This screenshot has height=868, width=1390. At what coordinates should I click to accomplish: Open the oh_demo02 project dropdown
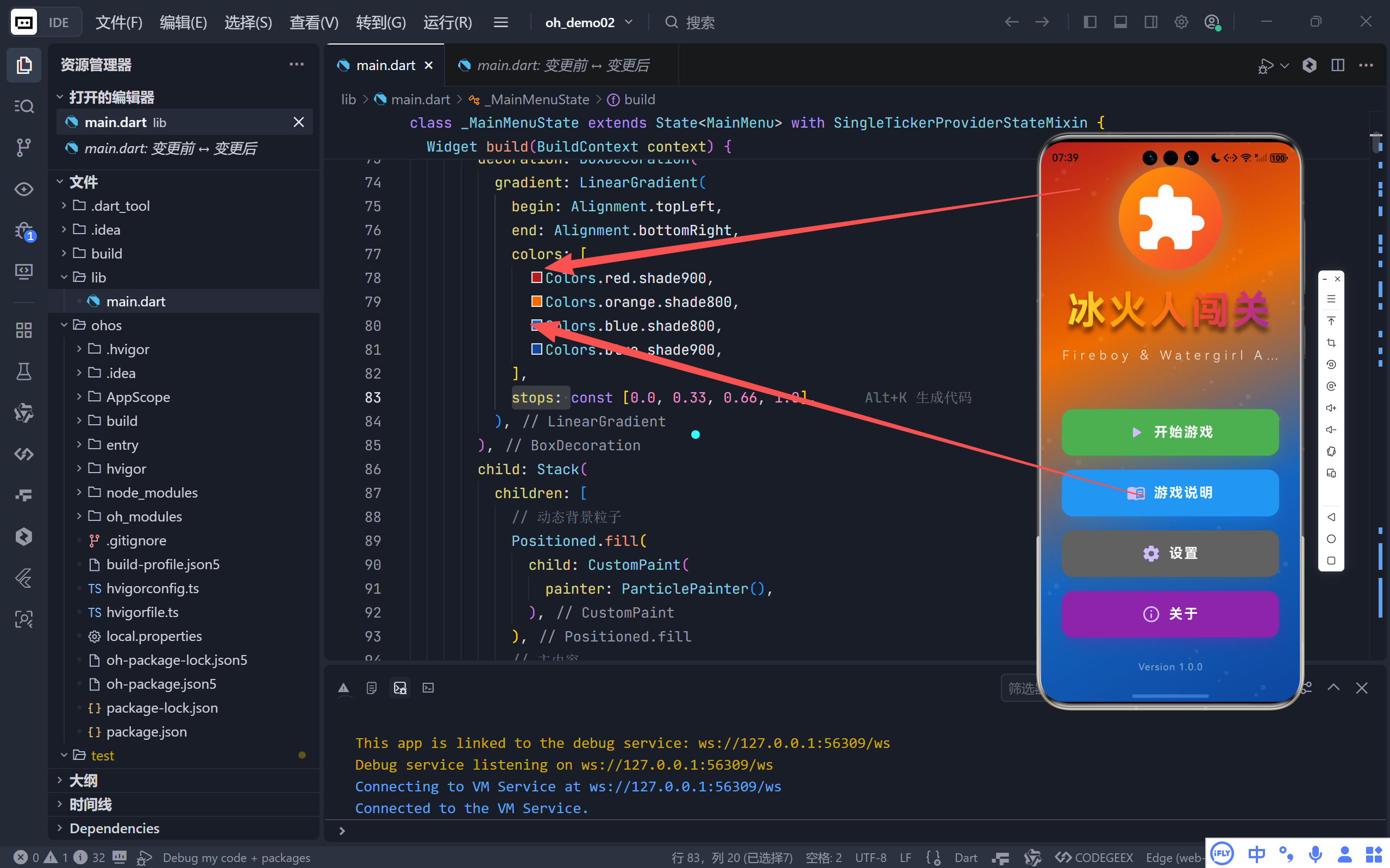(588, 22)
